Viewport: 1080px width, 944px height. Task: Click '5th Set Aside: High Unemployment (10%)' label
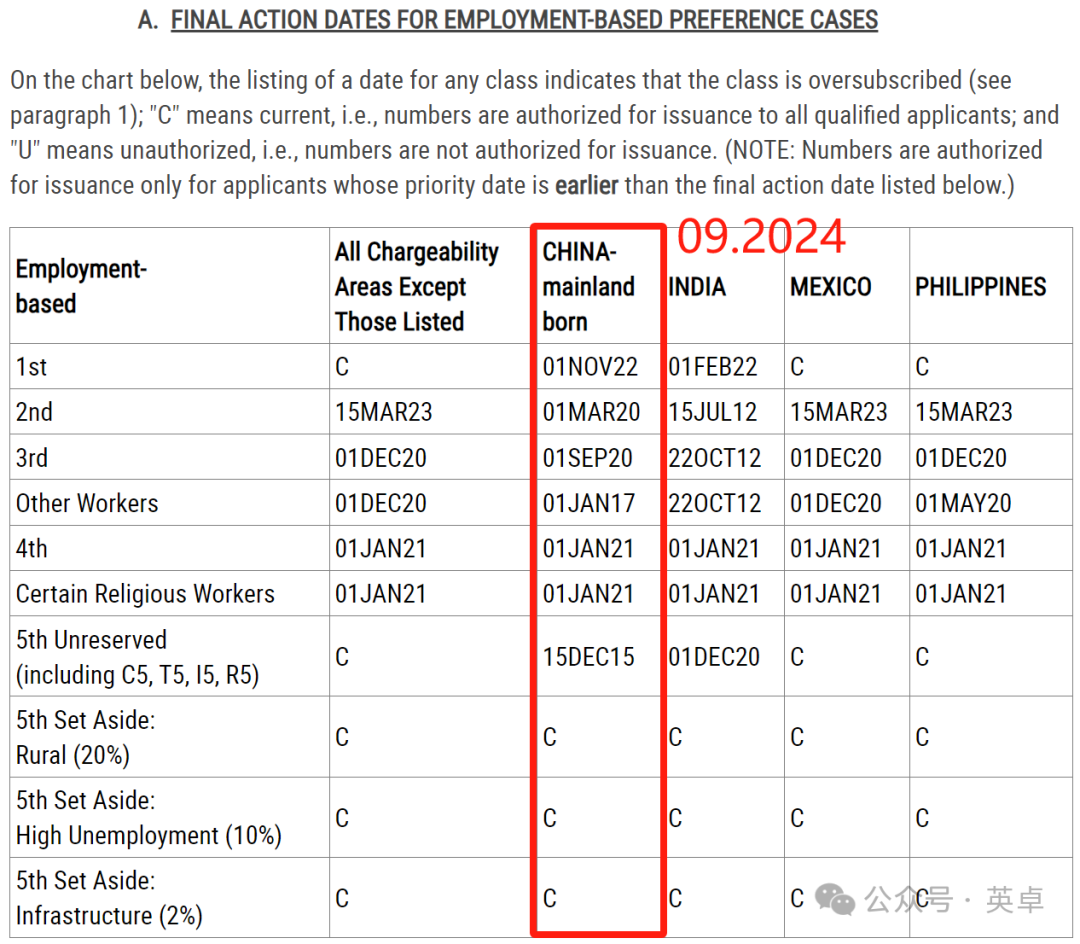pyautogui.click(x=149, y=818)
